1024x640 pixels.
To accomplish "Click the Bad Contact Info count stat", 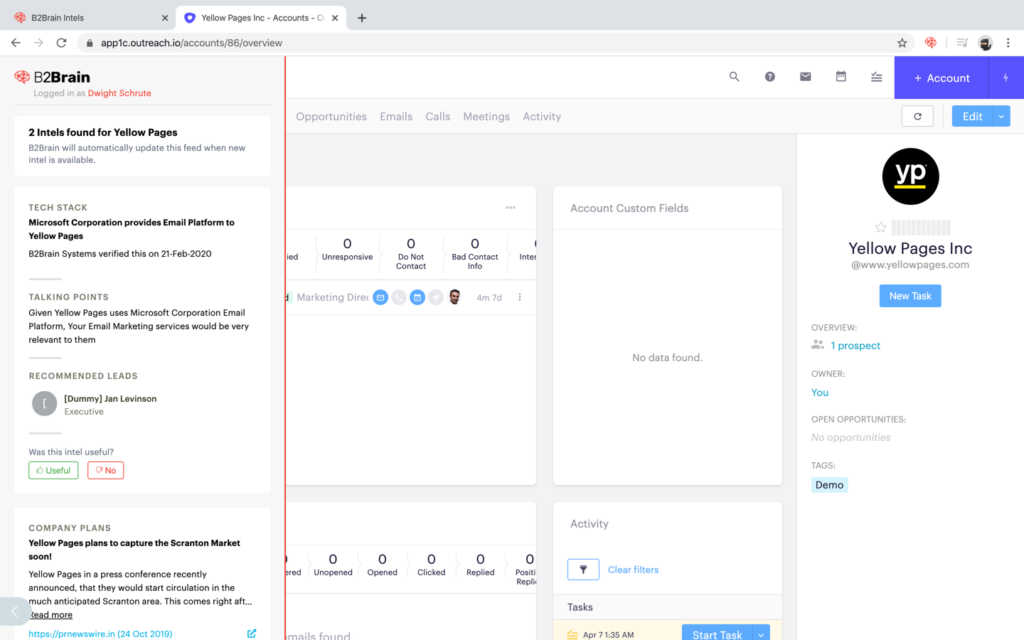I will [475, 253].
